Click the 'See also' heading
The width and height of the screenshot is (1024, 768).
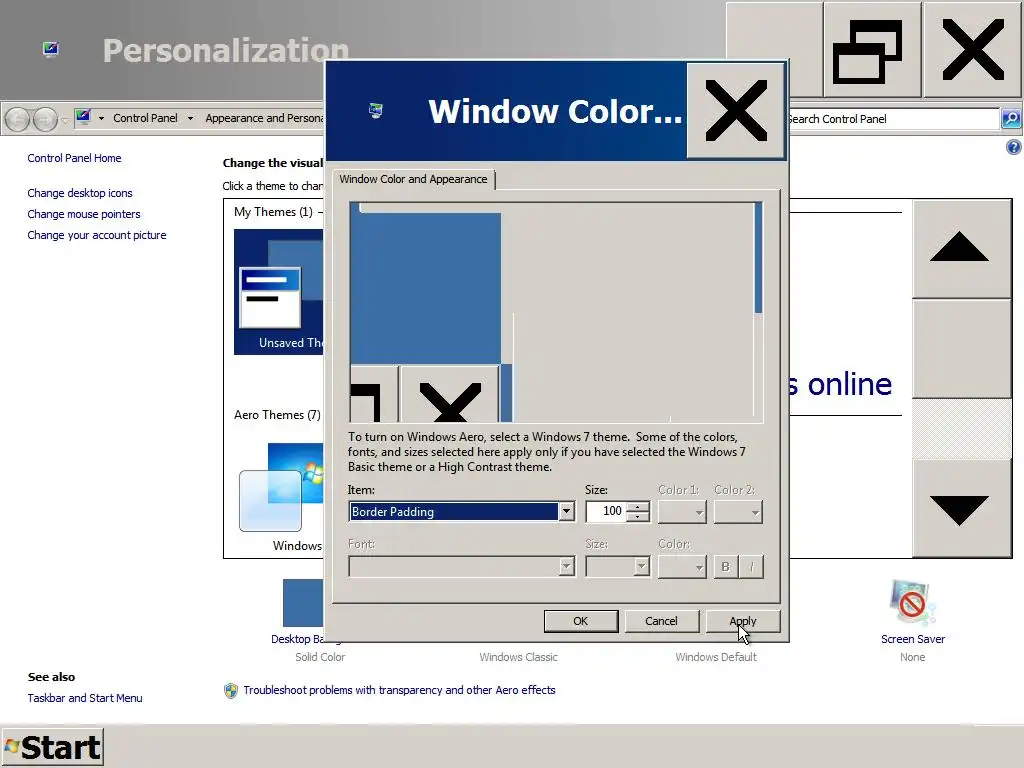[52, 677]
